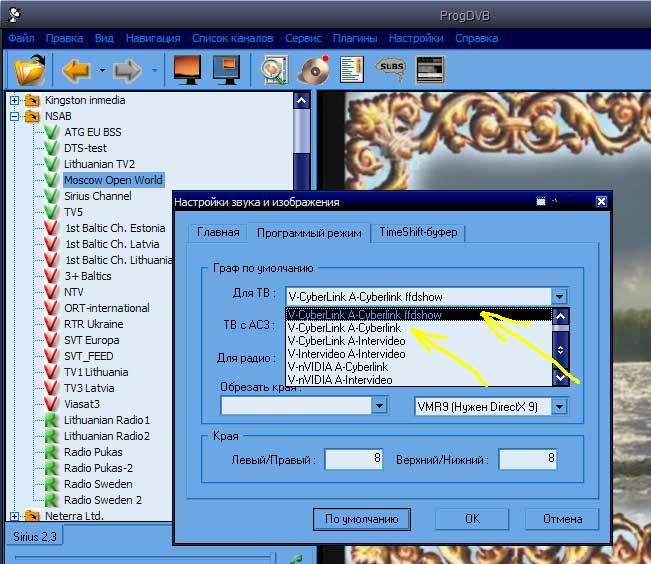The width and height of the screenshot is (651, 564).
Task: Select ORT-international channel
Action: 107,308
